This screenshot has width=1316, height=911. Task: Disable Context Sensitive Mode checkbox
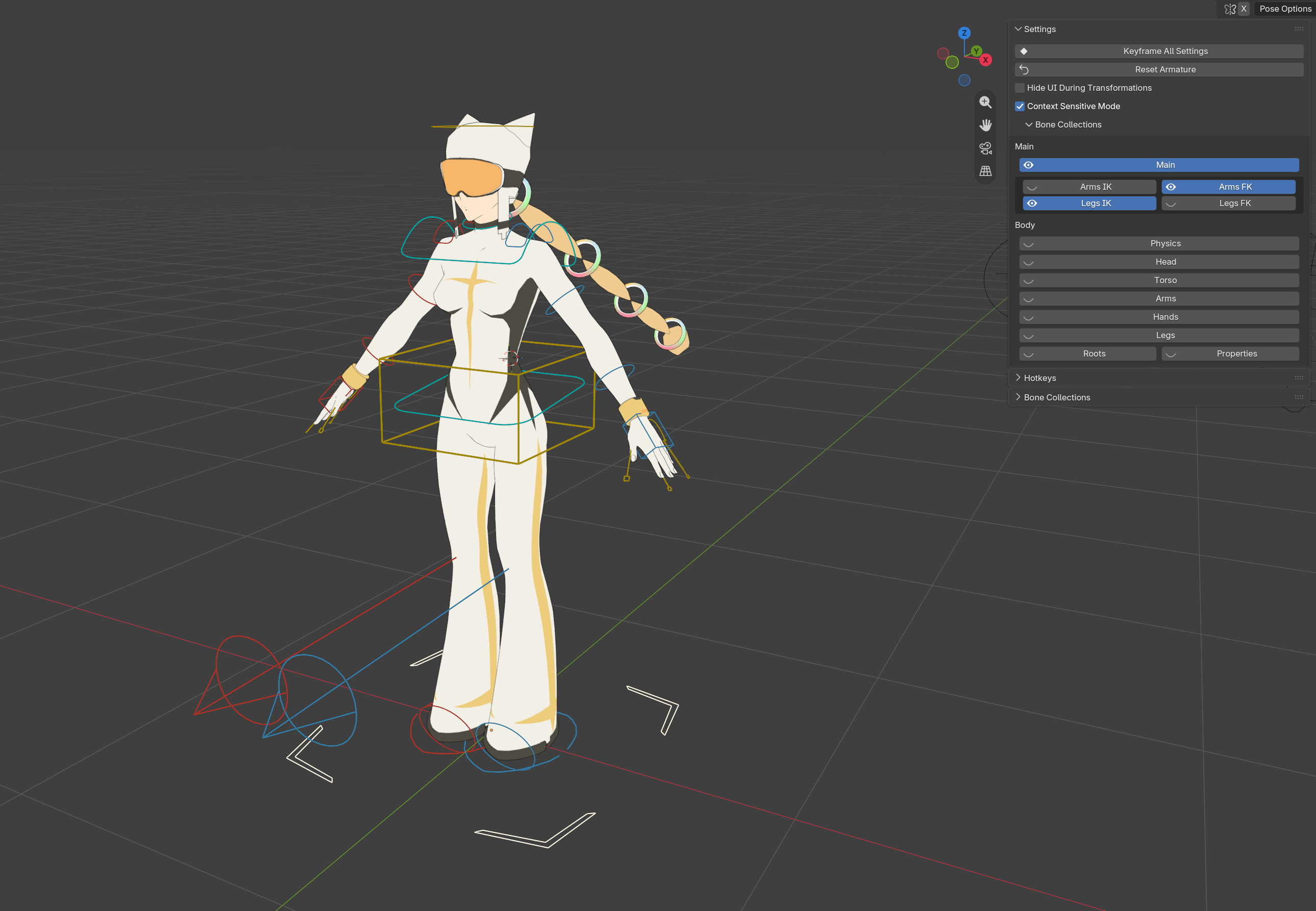(1019, 106)
